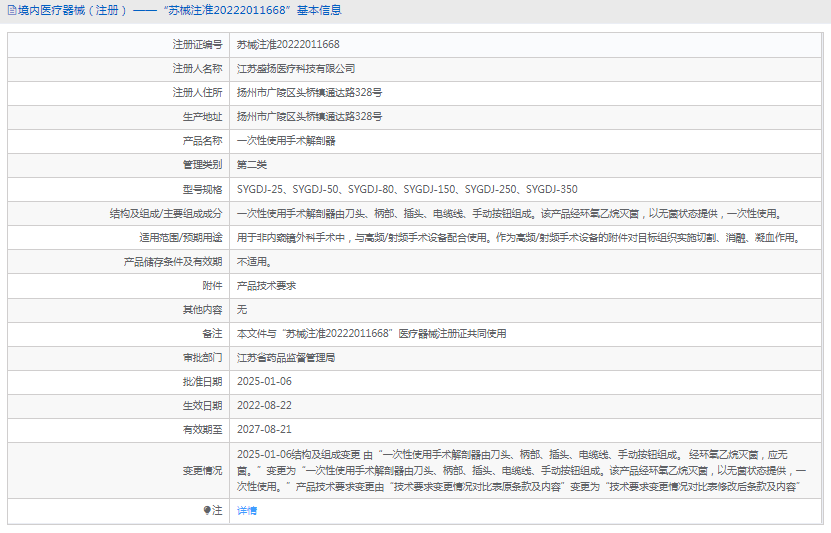Click the 注册人住所 row label
831x533 pixels.
197,93
